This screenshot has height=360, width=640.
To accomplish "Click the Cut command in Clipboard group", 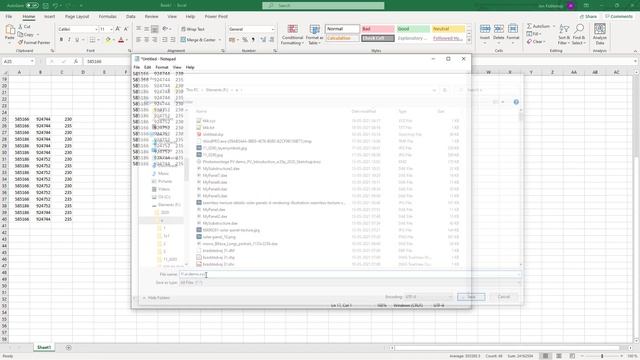I will pos(24,27).
